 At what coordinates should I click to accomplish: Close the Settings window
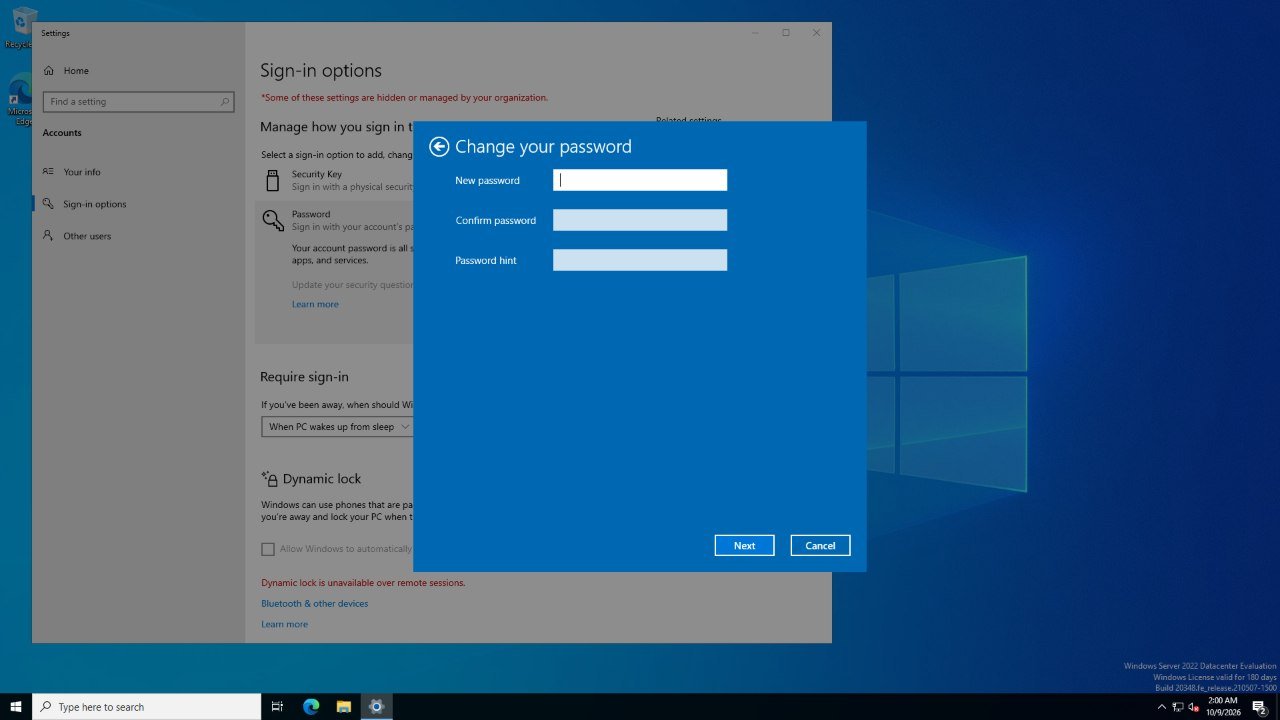(x=816, y=33)
